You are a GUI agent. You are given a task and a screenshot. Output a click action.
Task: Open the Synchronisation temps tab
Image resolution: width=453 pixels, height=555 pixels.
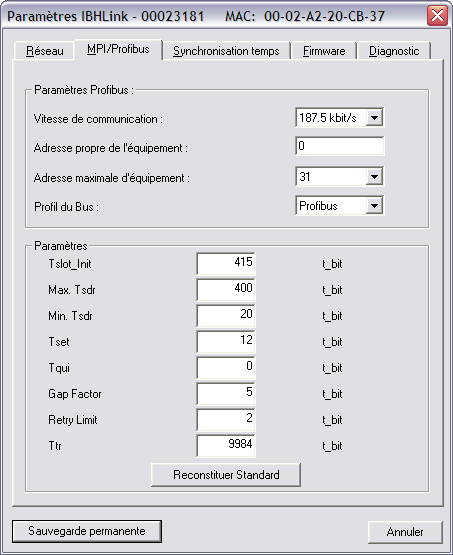tap(226, 51)
